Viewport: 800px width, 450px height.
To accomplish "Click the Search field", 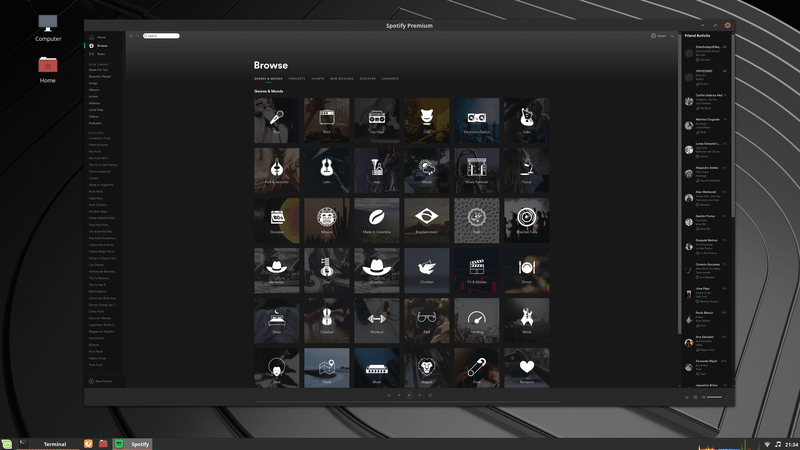I will (161, 36).
